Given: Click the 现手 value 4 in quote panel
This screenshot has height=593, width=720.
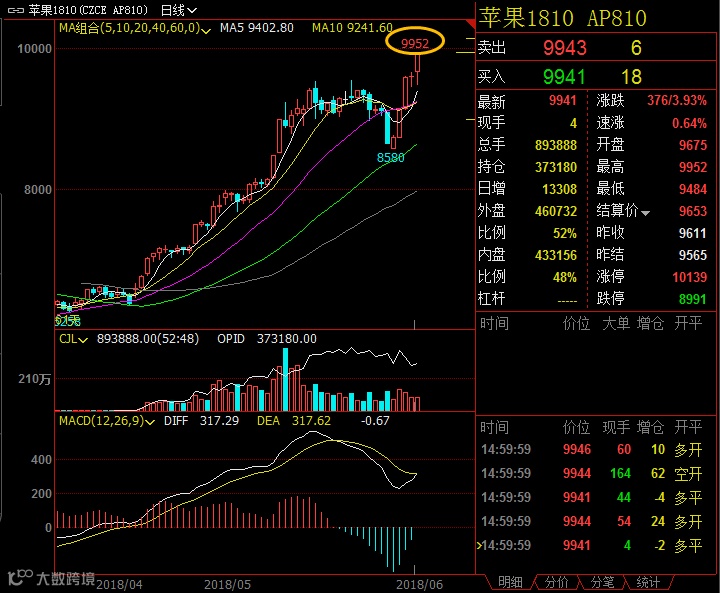Looking at the screenshot, I should [x=574, y=123].
